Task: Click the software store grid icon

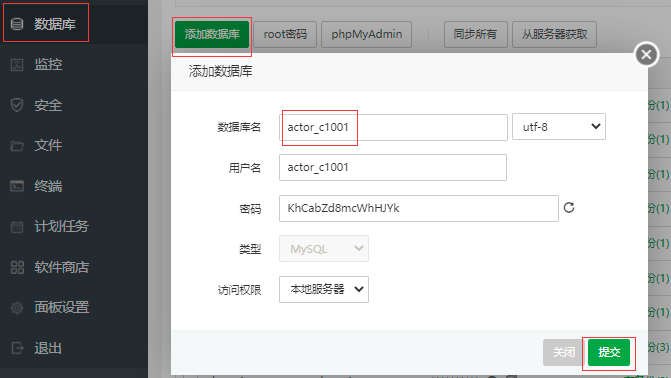Action: pyautogui.click(x=17, y=267)
